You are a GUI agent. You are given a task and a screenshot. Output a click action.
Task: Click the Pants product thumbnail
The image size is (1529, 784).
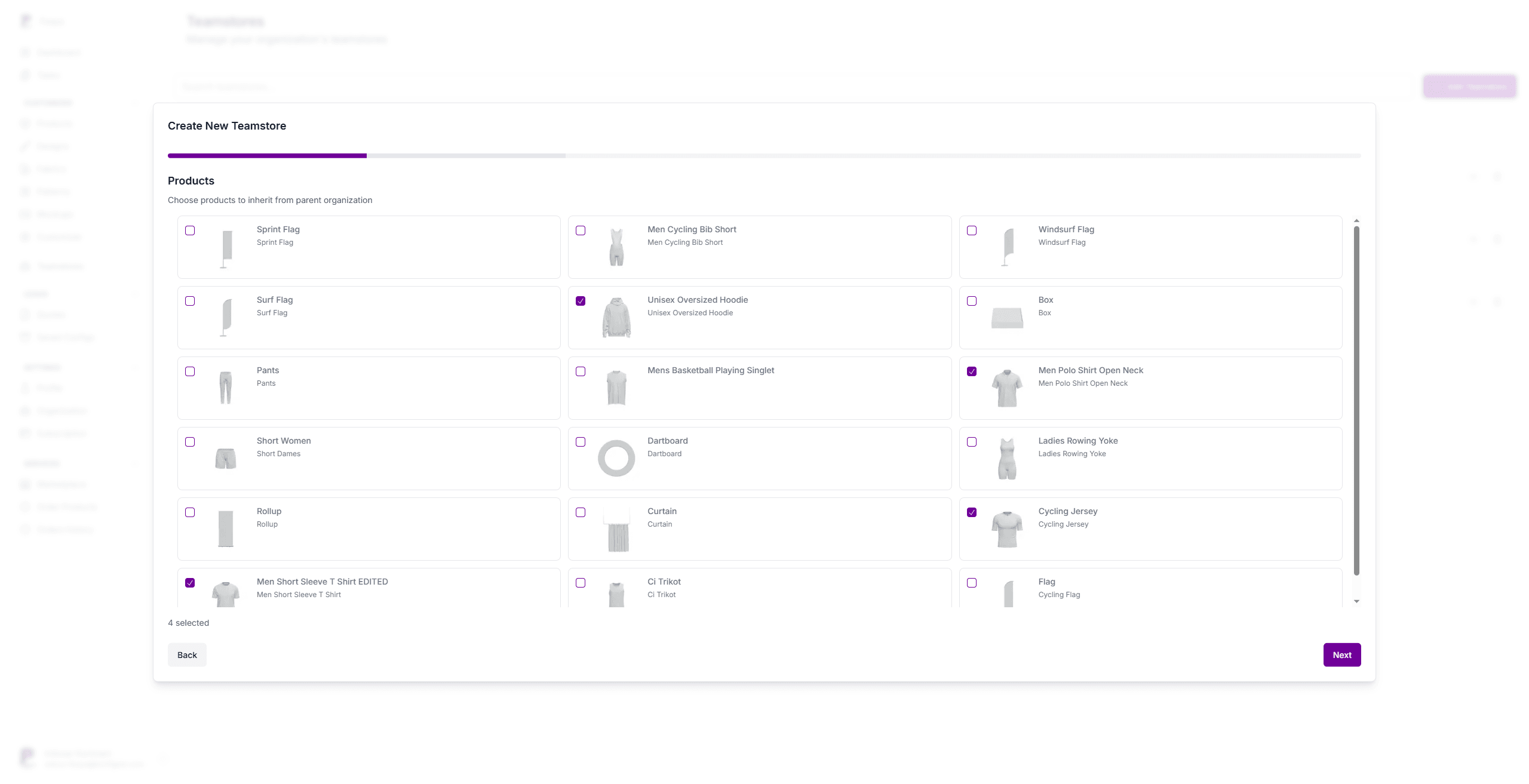point(225,388)
